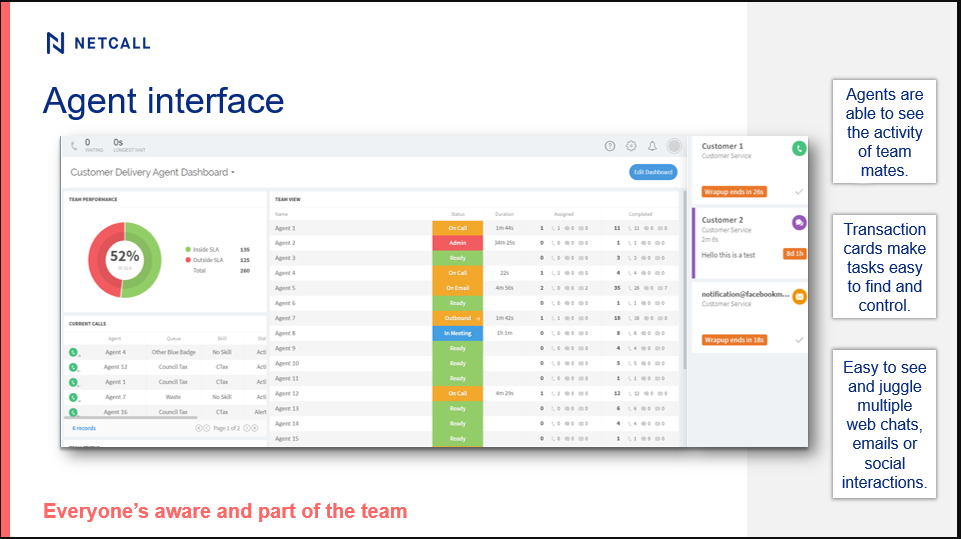The image size is (961, 539).
Task: Open the settings gear icon
Action: (x=631, y=146)
